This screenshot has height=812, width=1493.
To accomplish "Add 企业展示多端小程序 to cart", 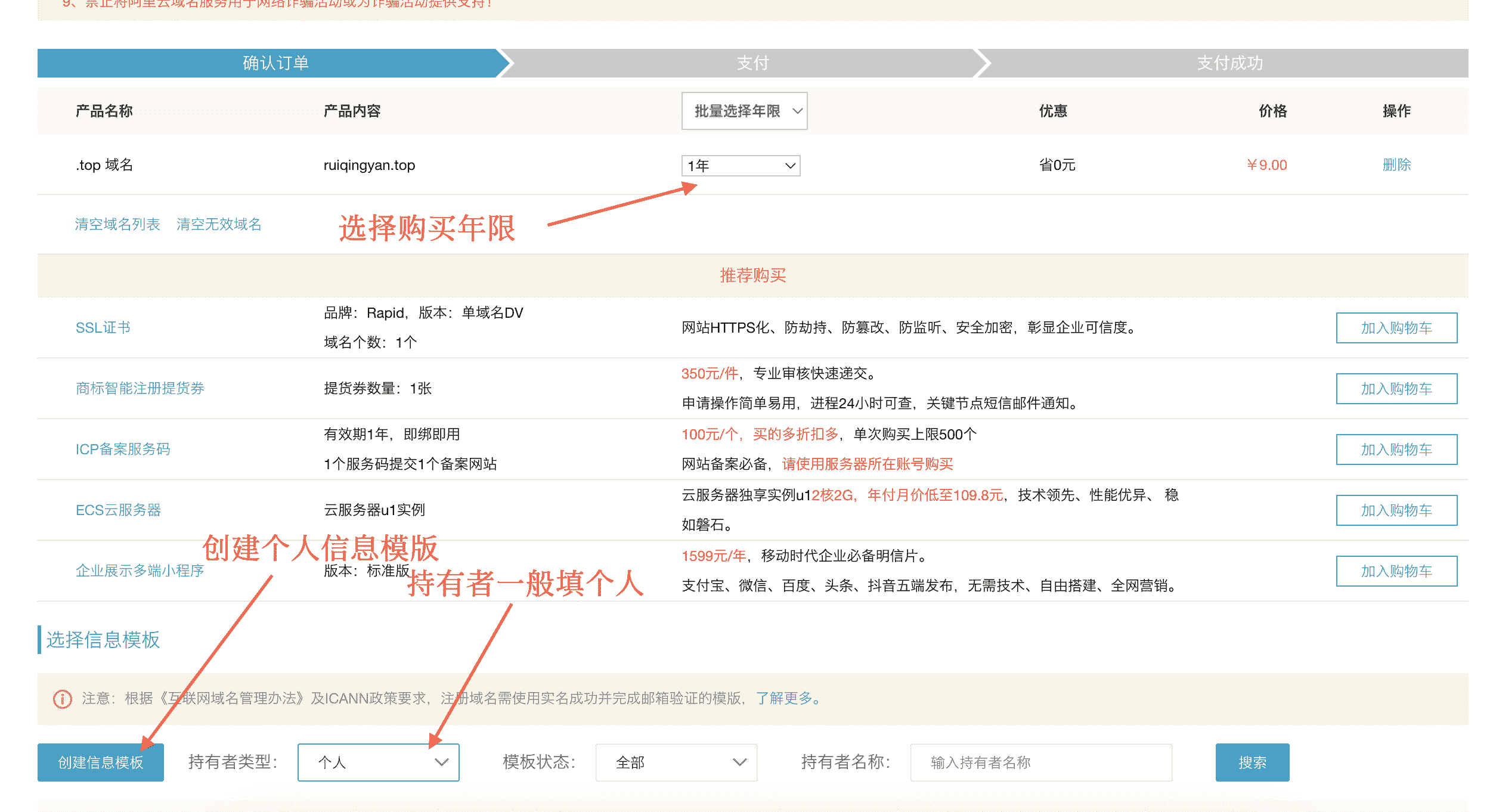I will [x=1396, y=571].
